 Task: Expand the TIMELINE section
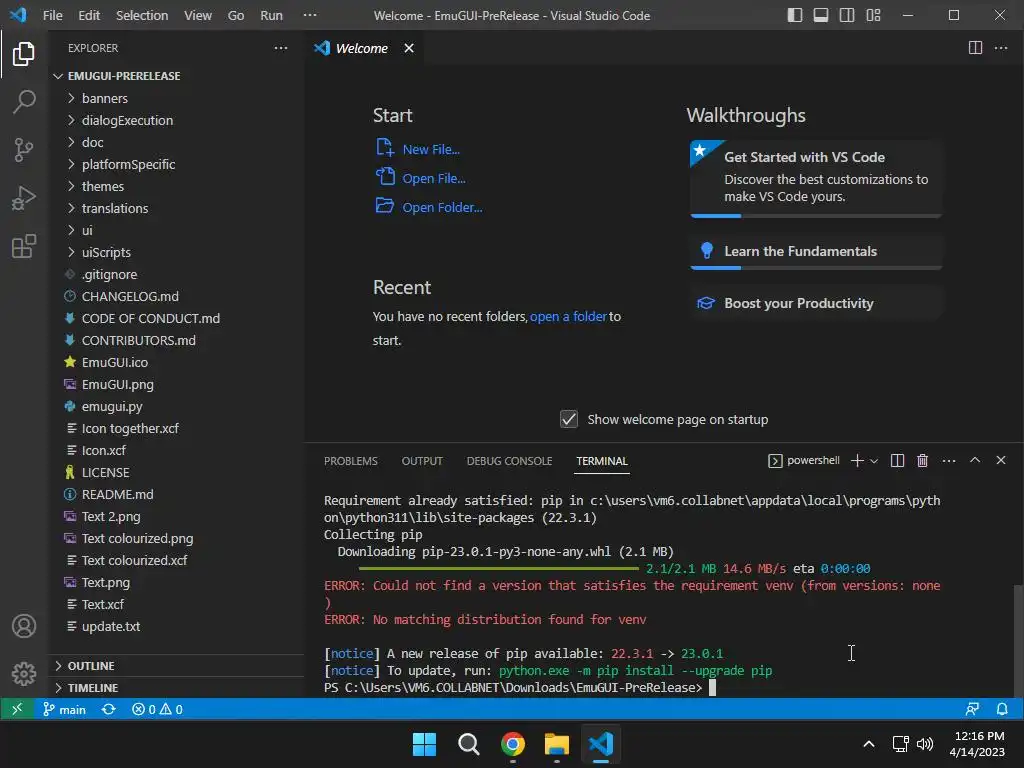tap(93, 688)
